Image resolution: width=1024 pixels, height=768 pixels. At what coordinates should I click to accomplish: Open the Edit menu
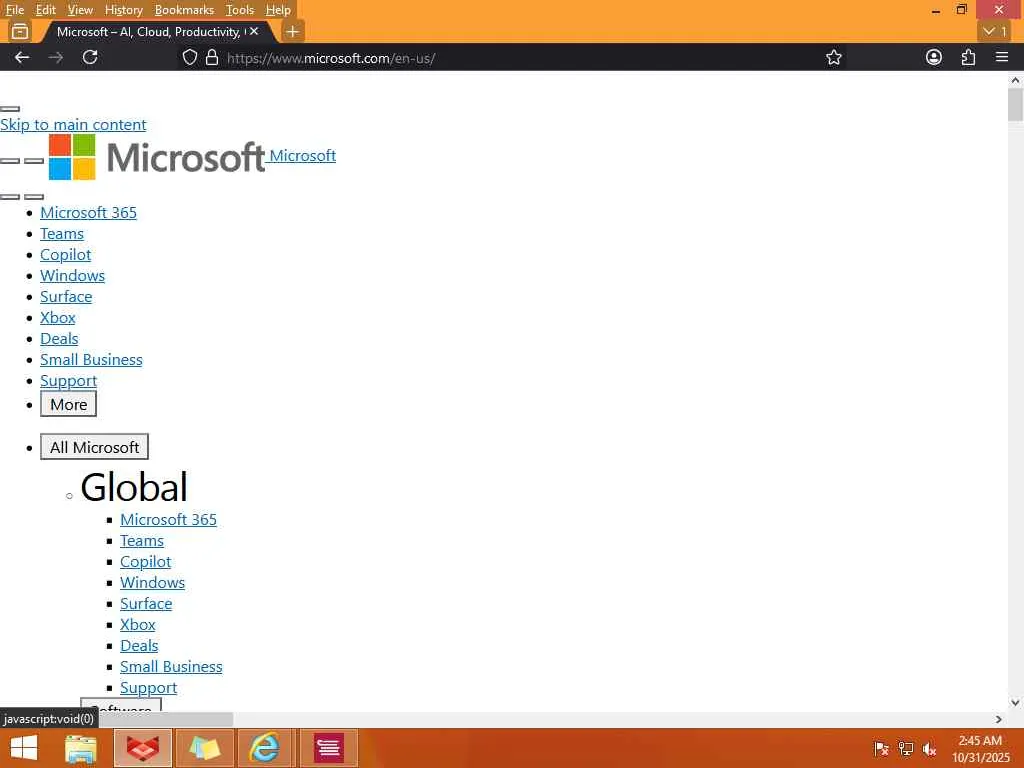coord(46,10)
